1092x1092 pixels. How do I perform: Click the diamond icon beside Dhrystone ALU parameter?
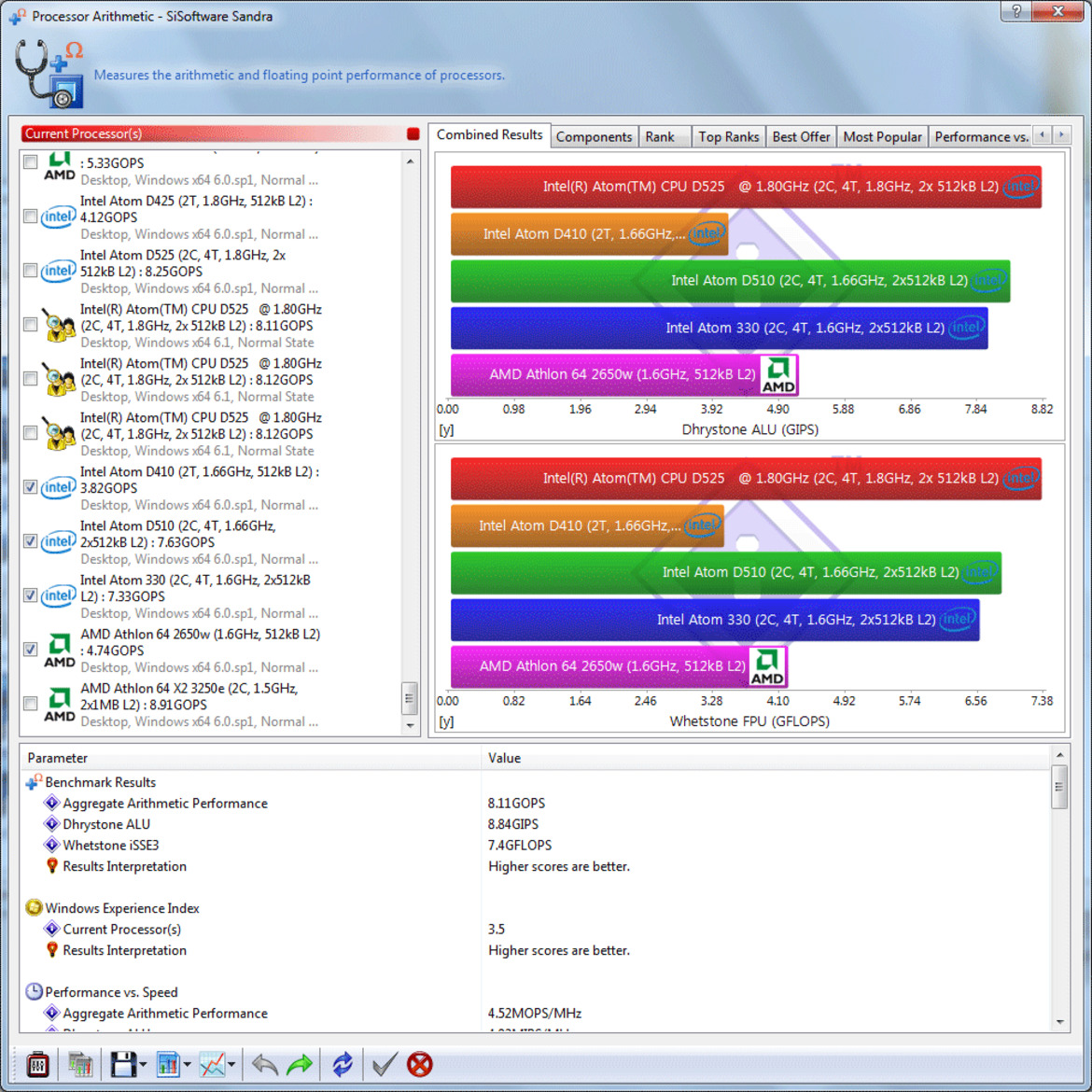pyautogui.click(x=51, y=824)
